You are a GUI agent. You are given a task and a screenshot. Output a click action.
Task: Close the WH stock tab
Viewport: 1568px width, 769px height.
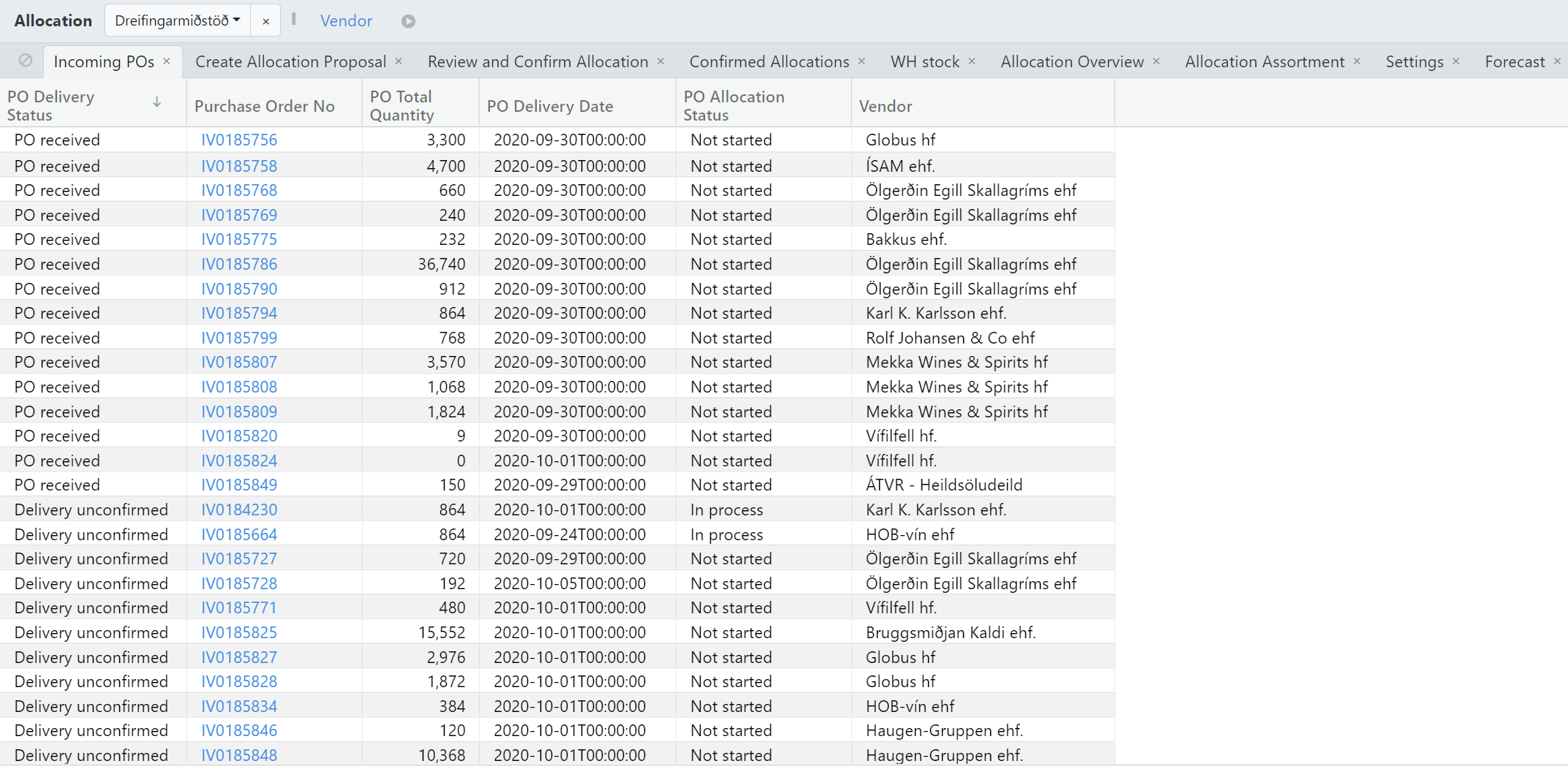point(972,61)
